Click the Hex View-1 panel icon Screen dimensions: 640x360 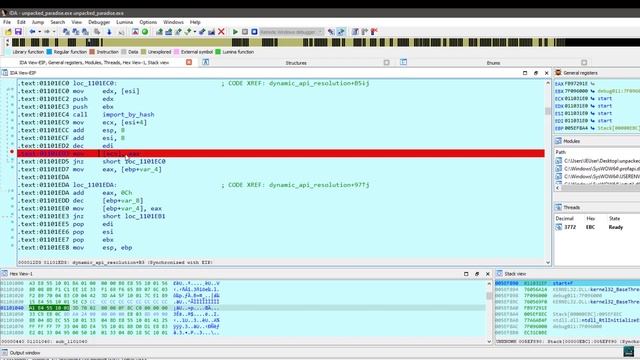pyautogui.click(x=4, y=273)
